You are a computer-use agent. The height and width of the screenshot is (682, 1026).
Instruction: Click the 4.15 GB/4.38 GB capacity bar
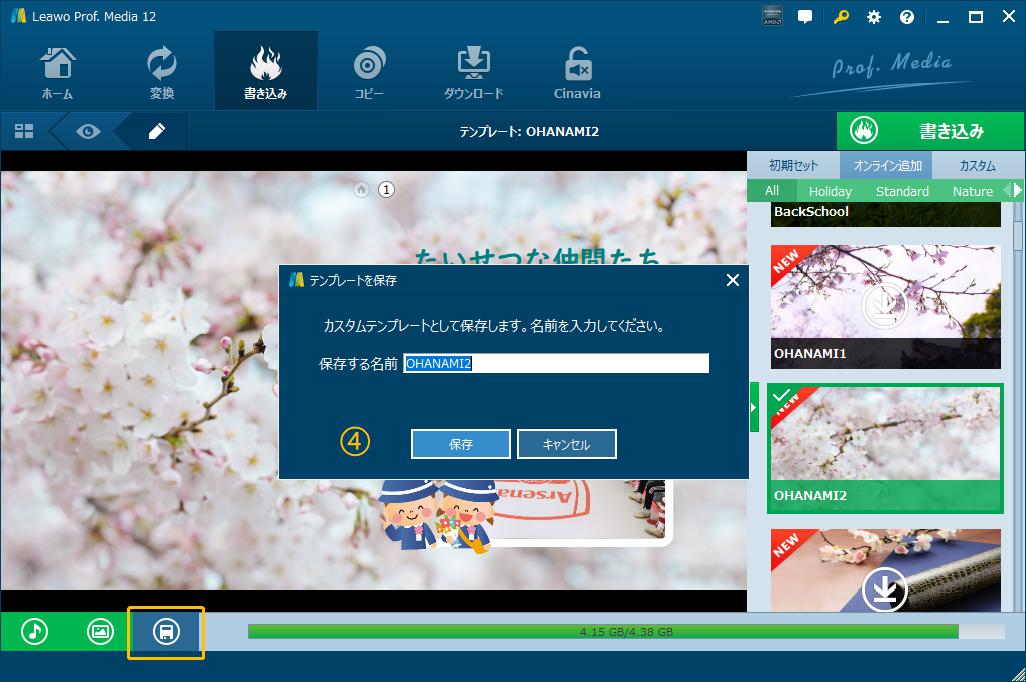(626, 632)
